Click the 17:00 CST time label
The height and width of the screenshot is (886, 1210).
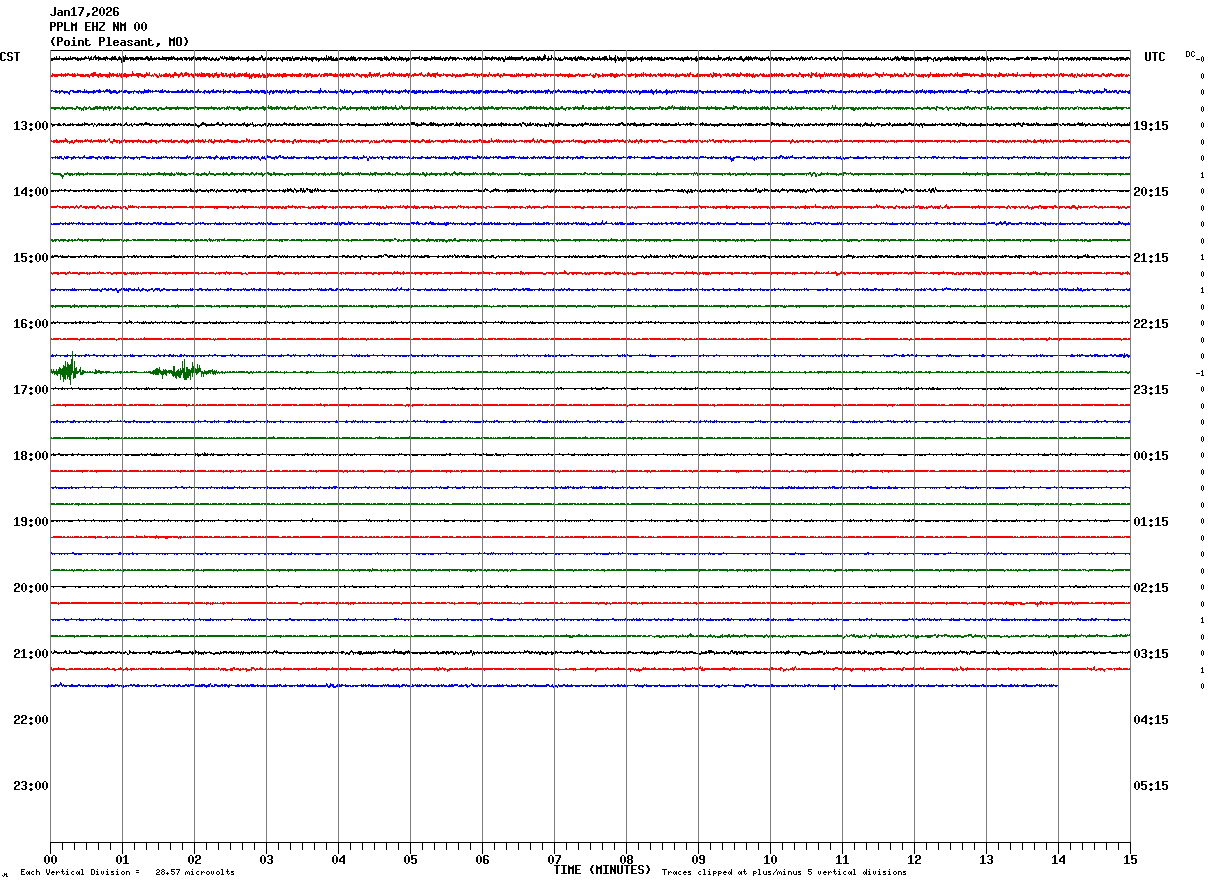[x=30, y=390]
